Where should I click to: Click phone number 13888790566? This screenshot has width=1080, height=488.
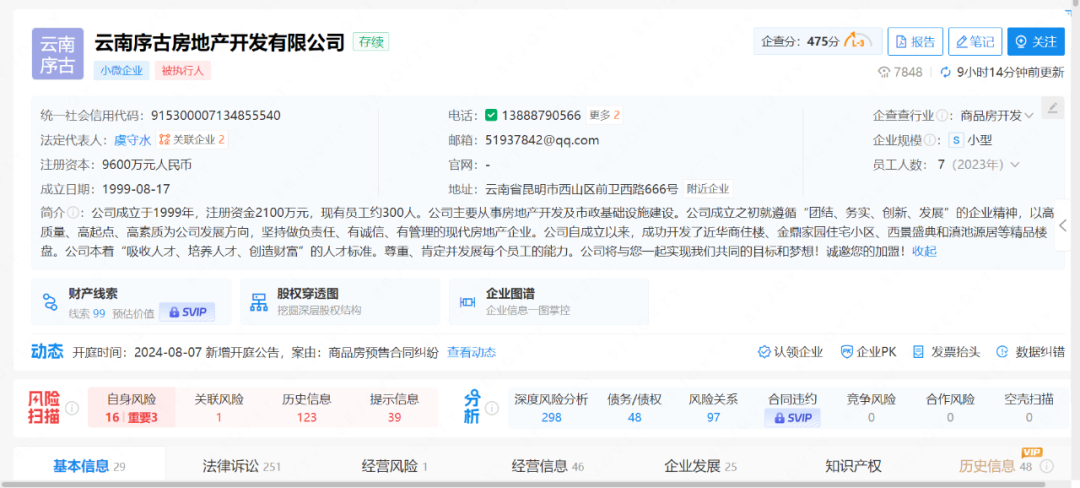pos(541,115)
